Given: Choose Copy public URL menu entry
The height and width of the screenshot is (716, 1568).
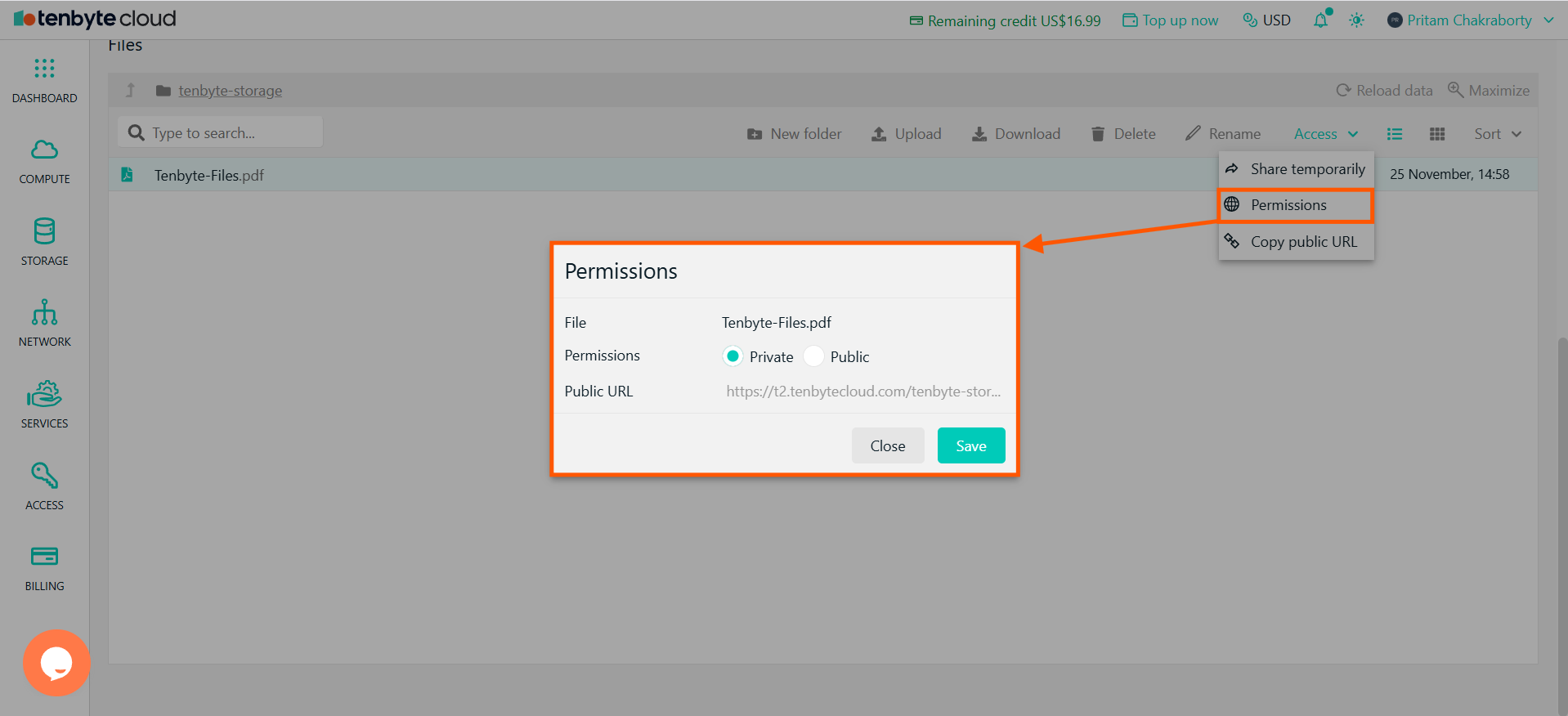Looking at the screenshot, I should (1297, 242).
